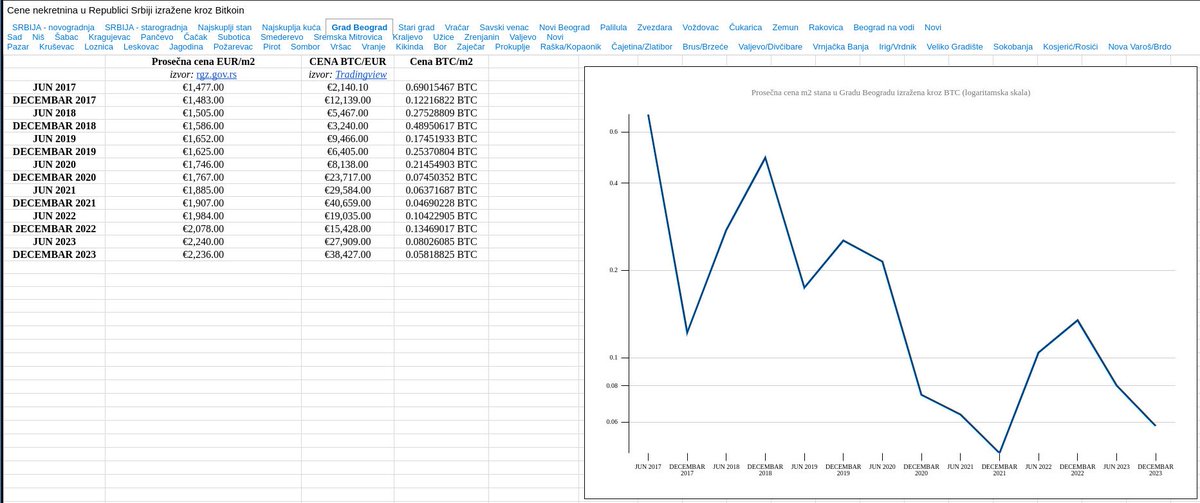Open the Zvezdara tab

click(x=654, y=27)
